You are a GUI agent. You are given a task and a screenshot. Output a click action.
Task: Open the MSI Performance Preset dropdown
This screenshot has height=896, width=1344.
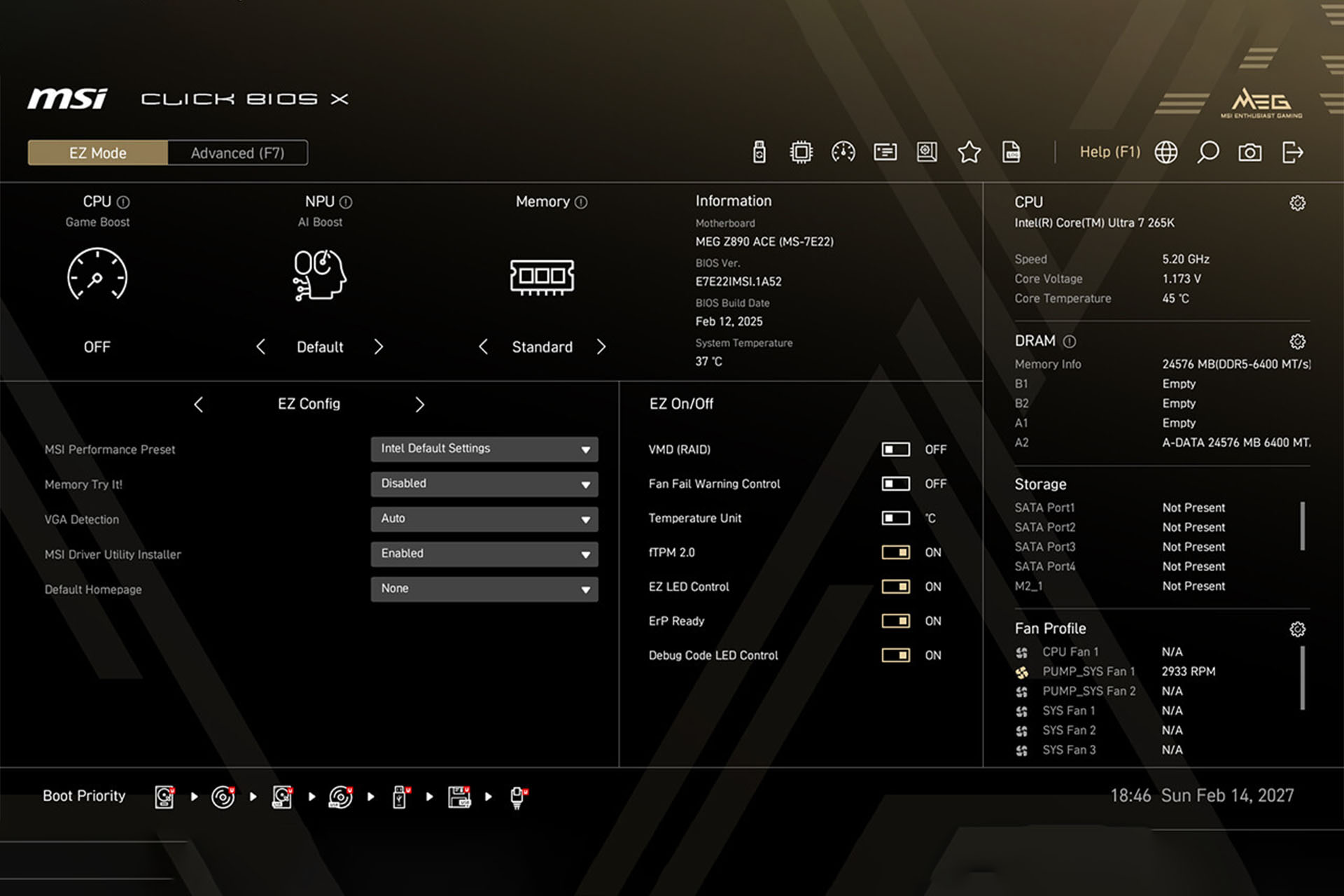484,449
